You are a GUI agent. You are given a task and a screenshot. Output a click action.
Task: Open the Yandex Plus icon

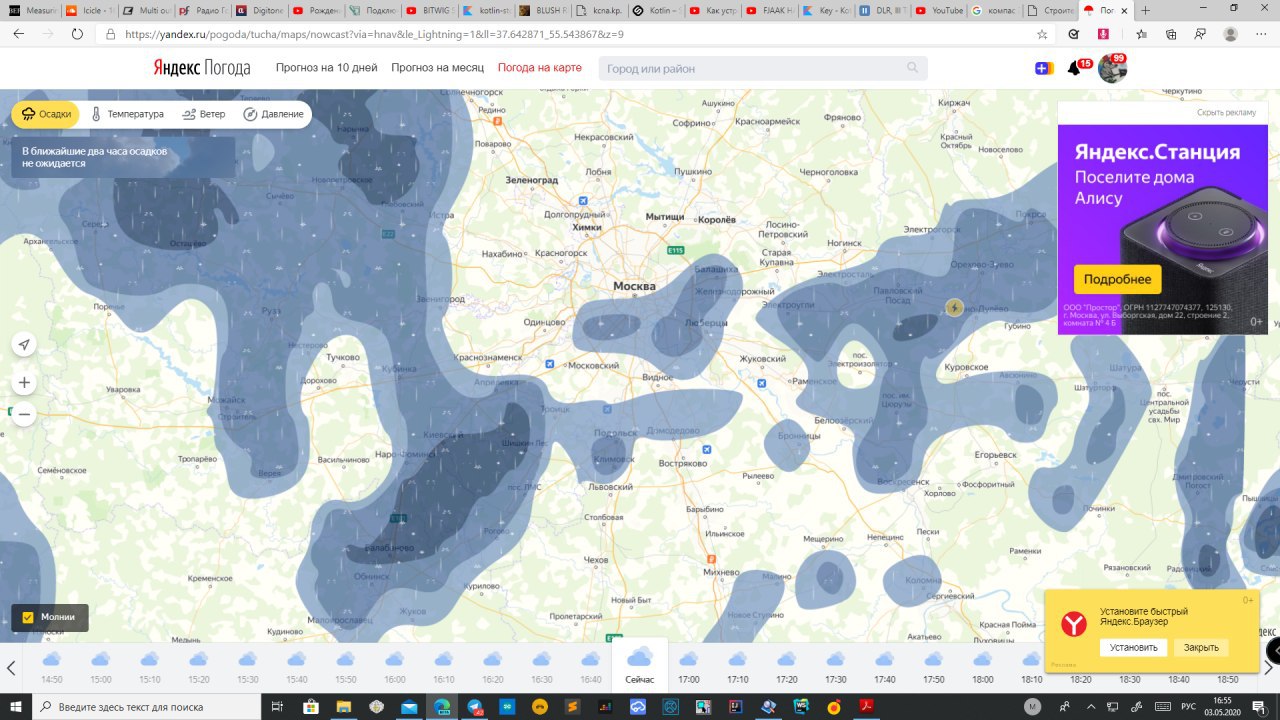[x=1044, y=68]
